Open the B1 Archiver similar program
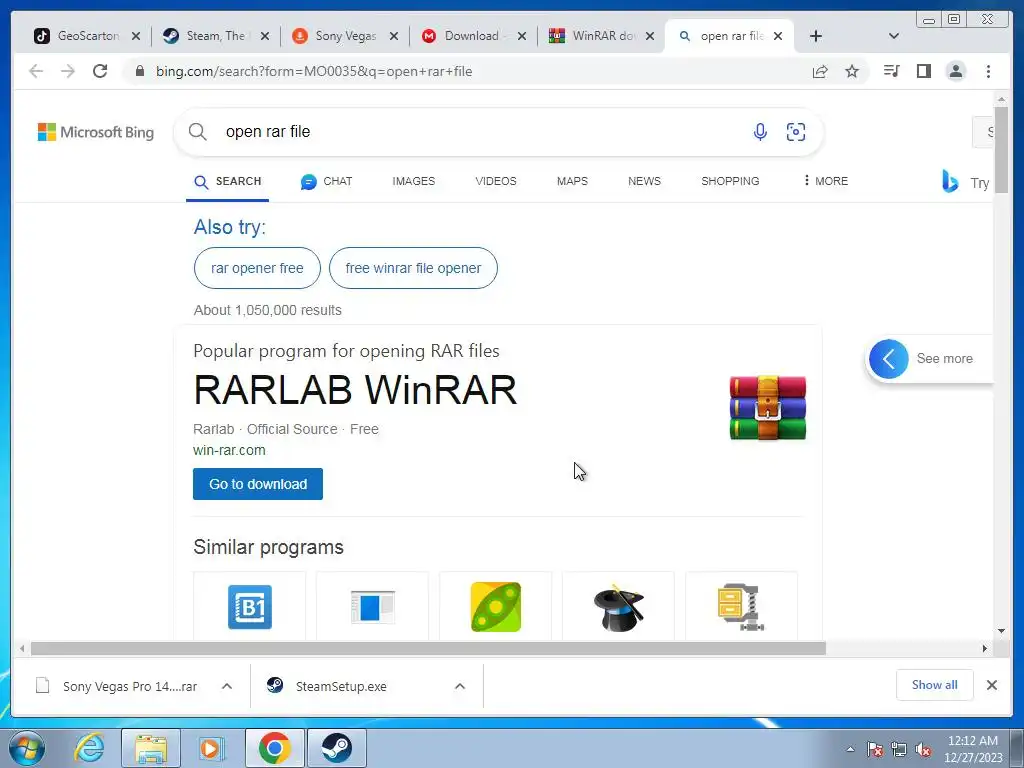 [x=249, y=607]
